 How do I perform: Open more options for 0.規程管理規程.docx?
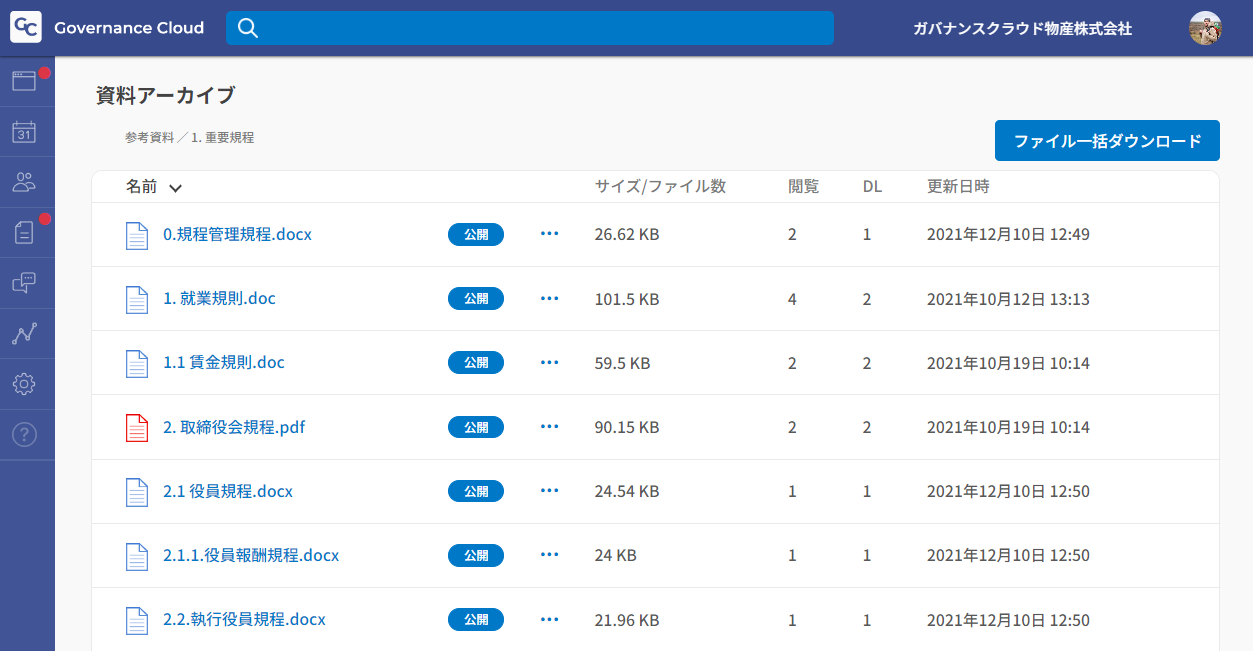coord(549,234)
